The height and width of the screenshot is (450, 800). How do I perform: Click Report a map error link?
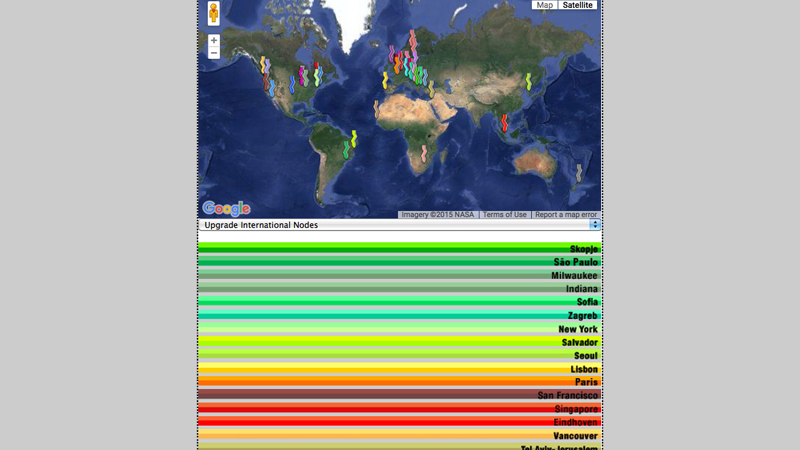tap(566, 215)
